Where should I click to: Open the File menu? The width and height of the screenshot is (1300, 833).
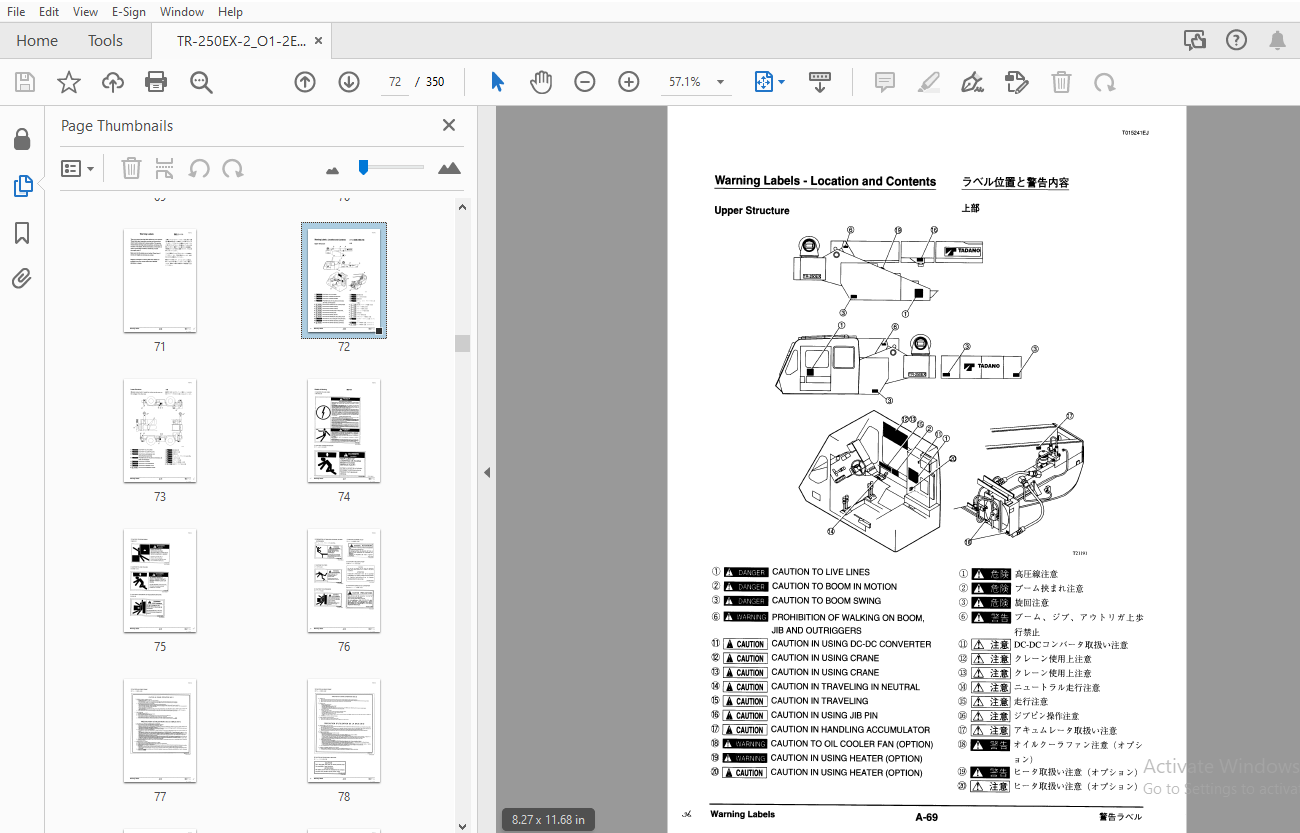[16, 12]
